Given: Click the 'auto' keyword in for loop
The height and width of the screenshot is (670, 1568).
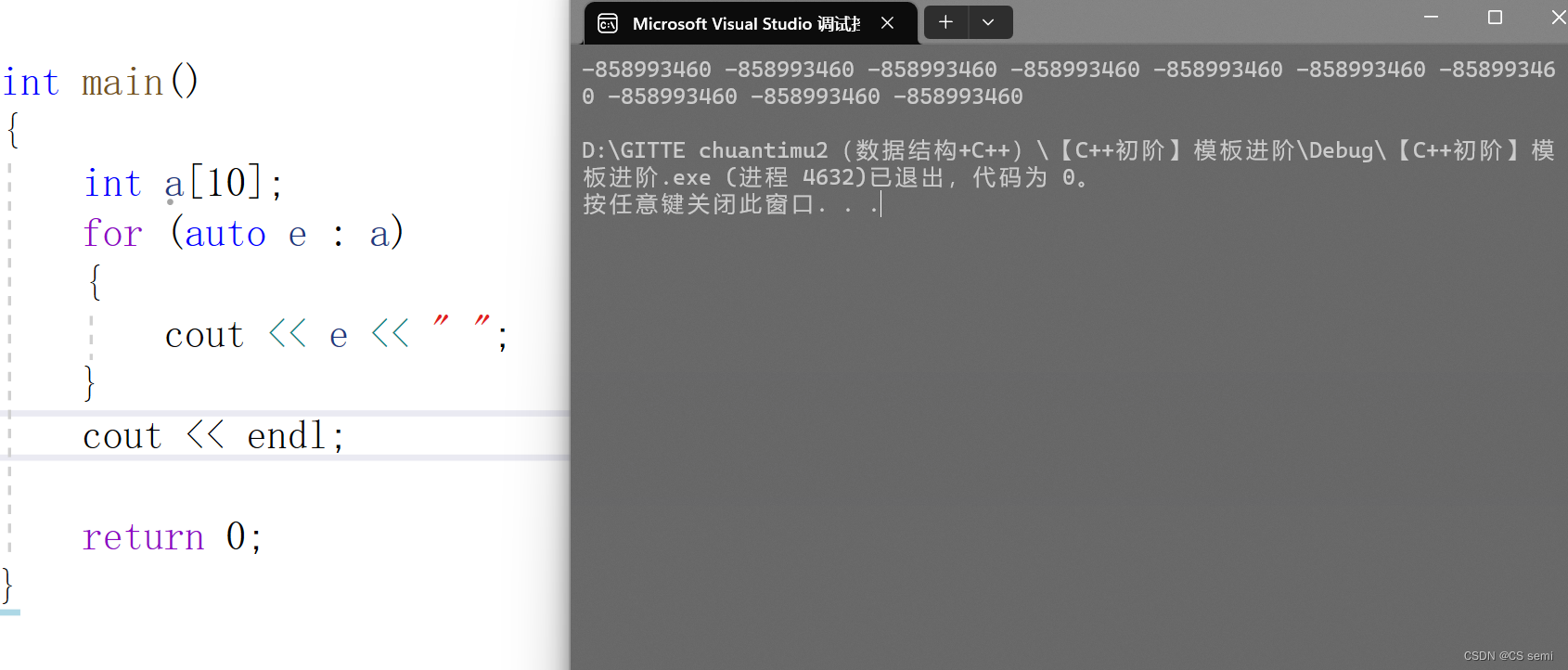Looking at the screenshot, I should click(x=225, y=234).
